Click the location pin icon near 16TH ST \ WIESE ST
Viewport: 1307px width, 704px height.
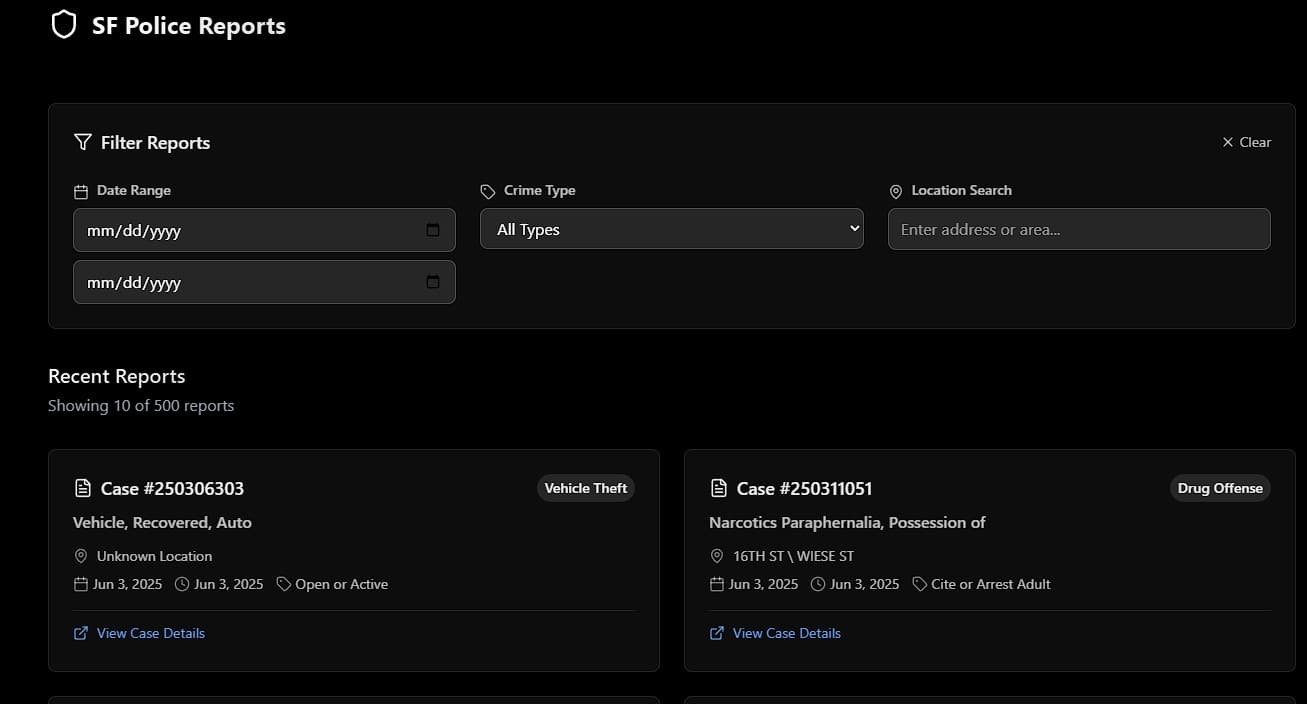pyautogui.click(x=716, y=555)
